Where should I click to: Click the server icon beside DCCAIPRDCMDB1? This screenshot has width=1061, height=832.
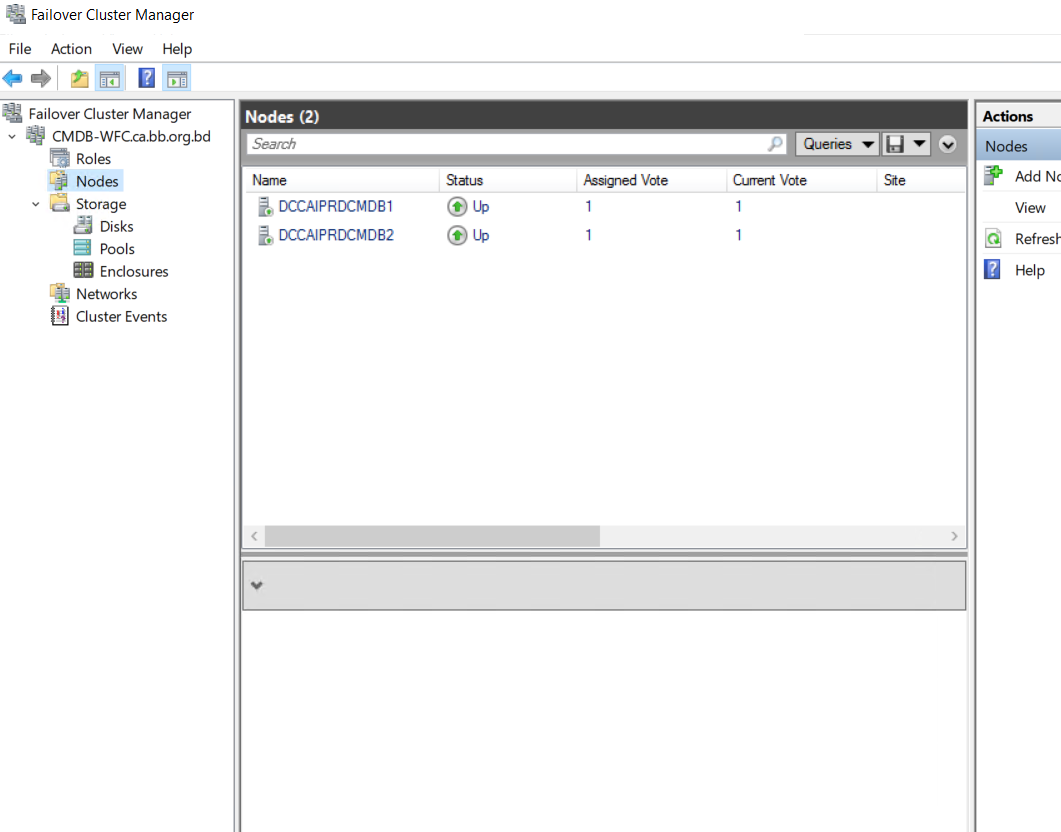click(265, 206)
